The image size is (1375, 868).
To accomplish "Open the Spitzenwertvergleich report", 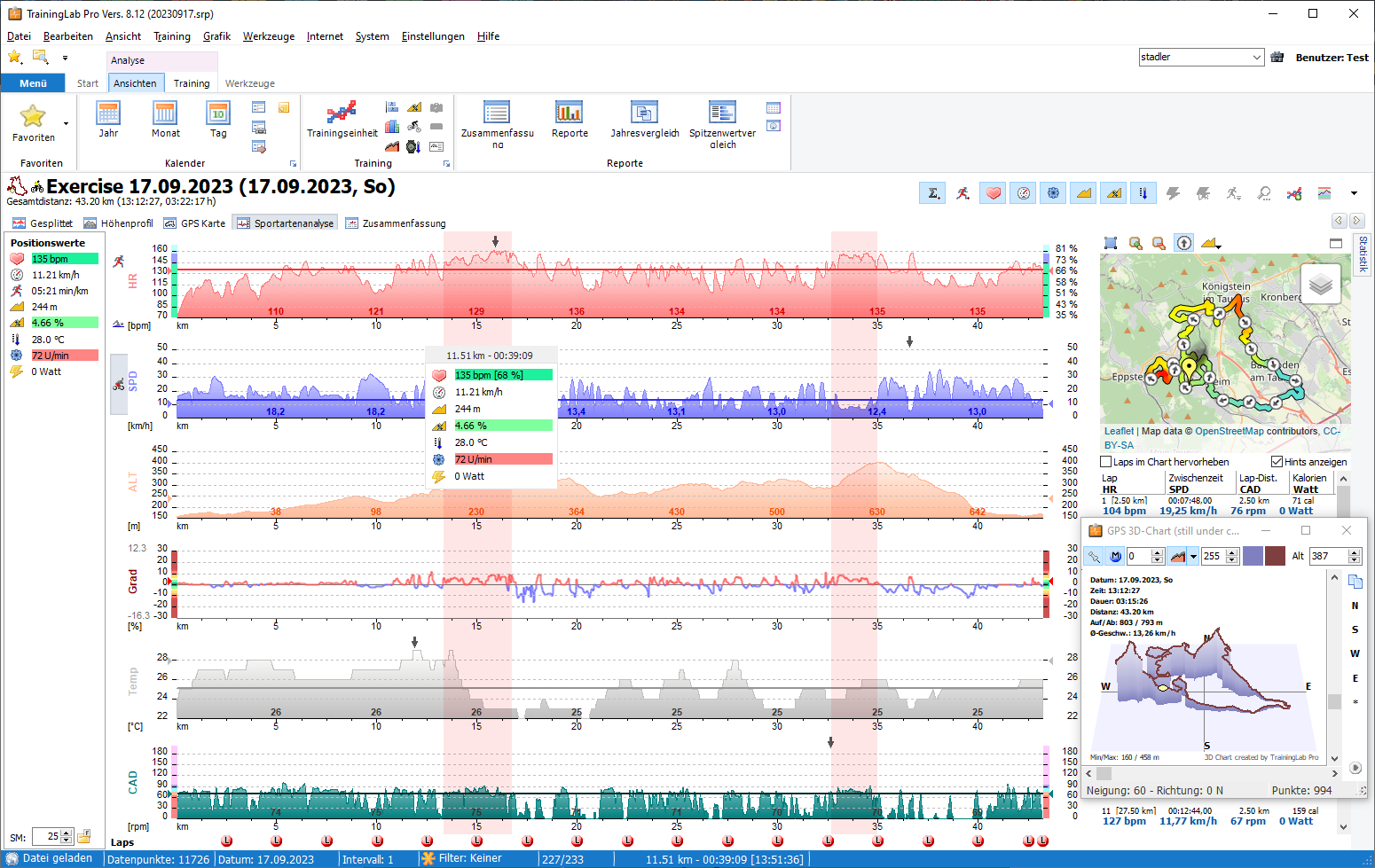I will 722,124.
